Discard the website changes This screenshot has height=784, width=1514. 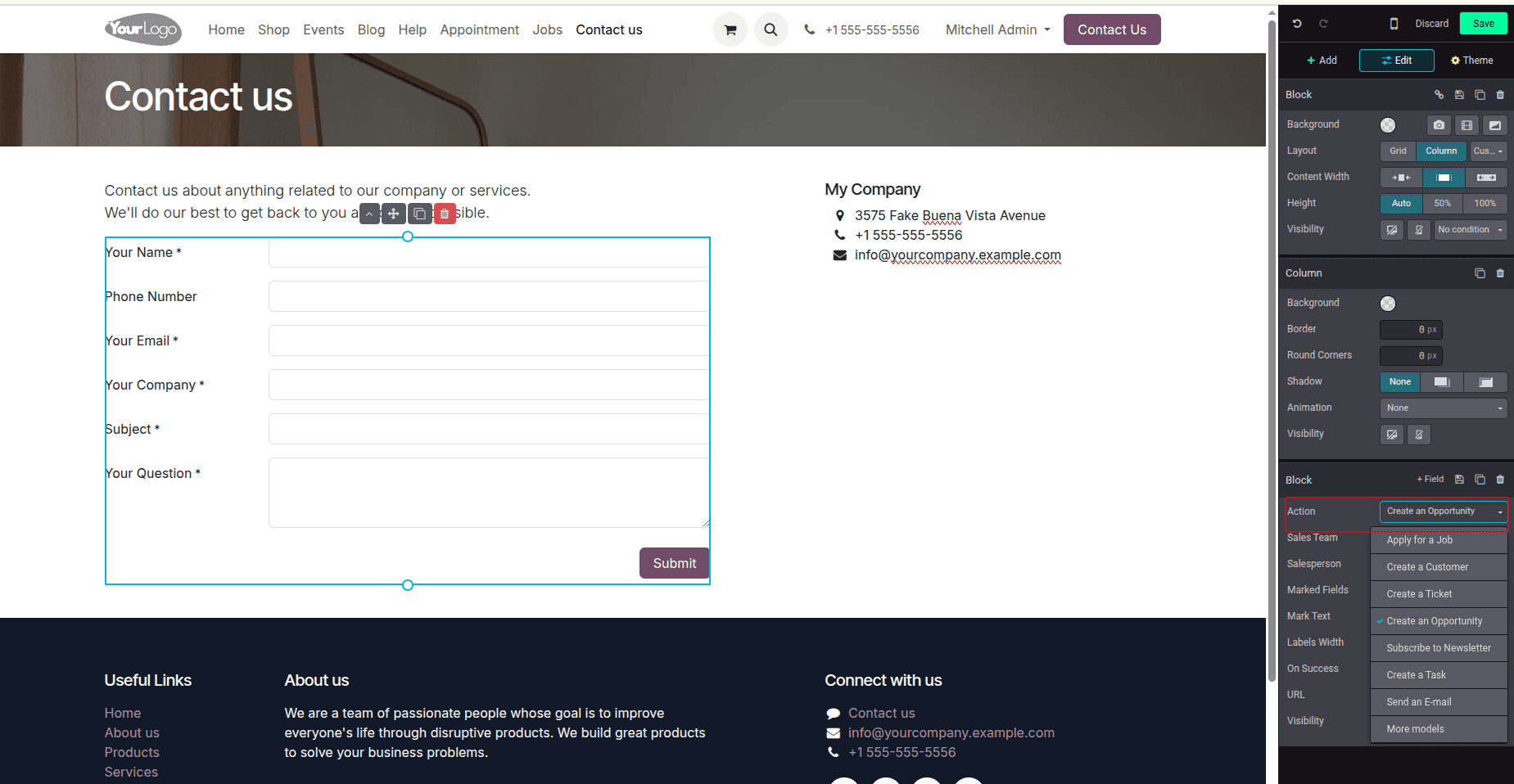1431,24
